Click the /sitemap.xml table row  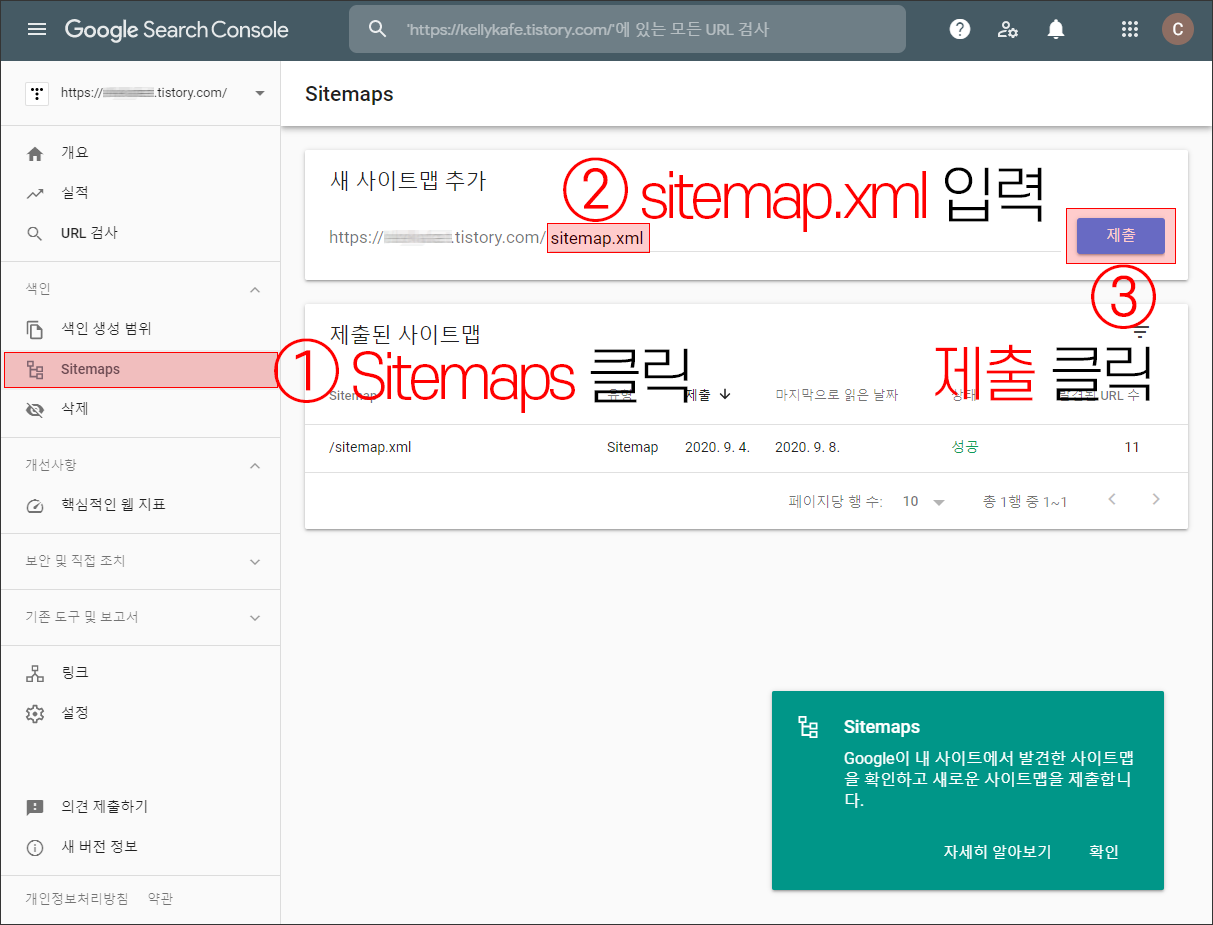[x=746, y=448]
